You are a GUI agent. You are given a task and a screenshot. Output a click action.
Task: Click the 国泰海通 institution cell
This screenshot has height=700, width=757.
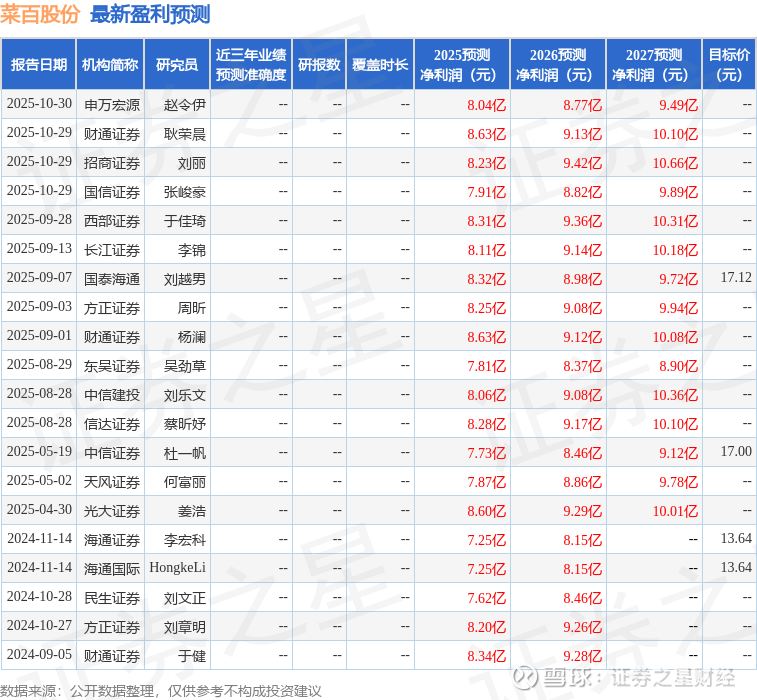112,279
